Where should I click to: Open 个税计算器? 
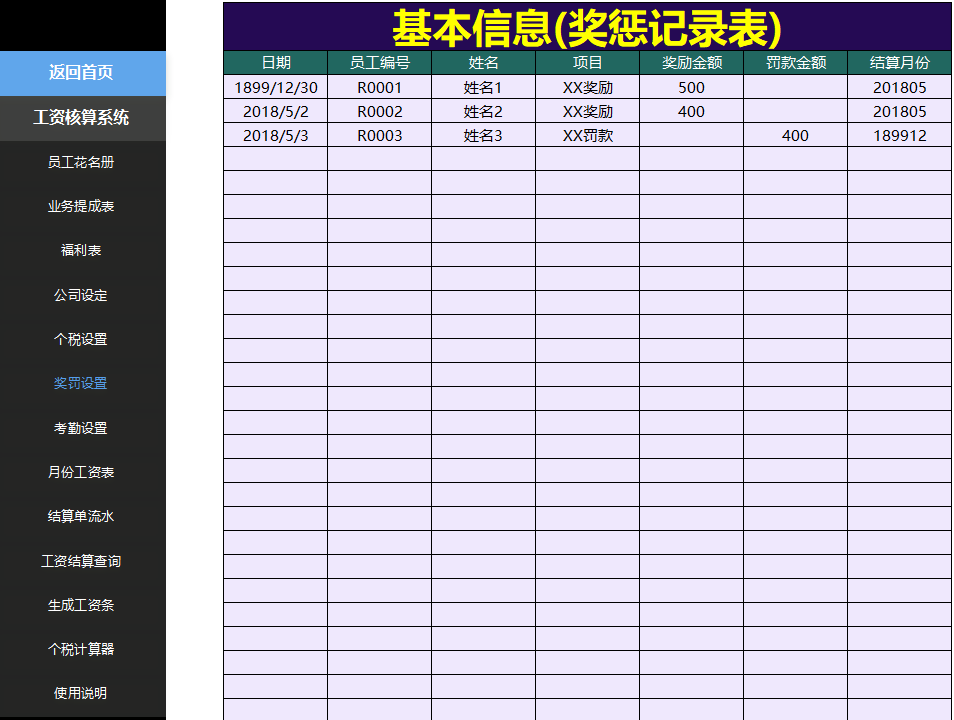(83, 649)
